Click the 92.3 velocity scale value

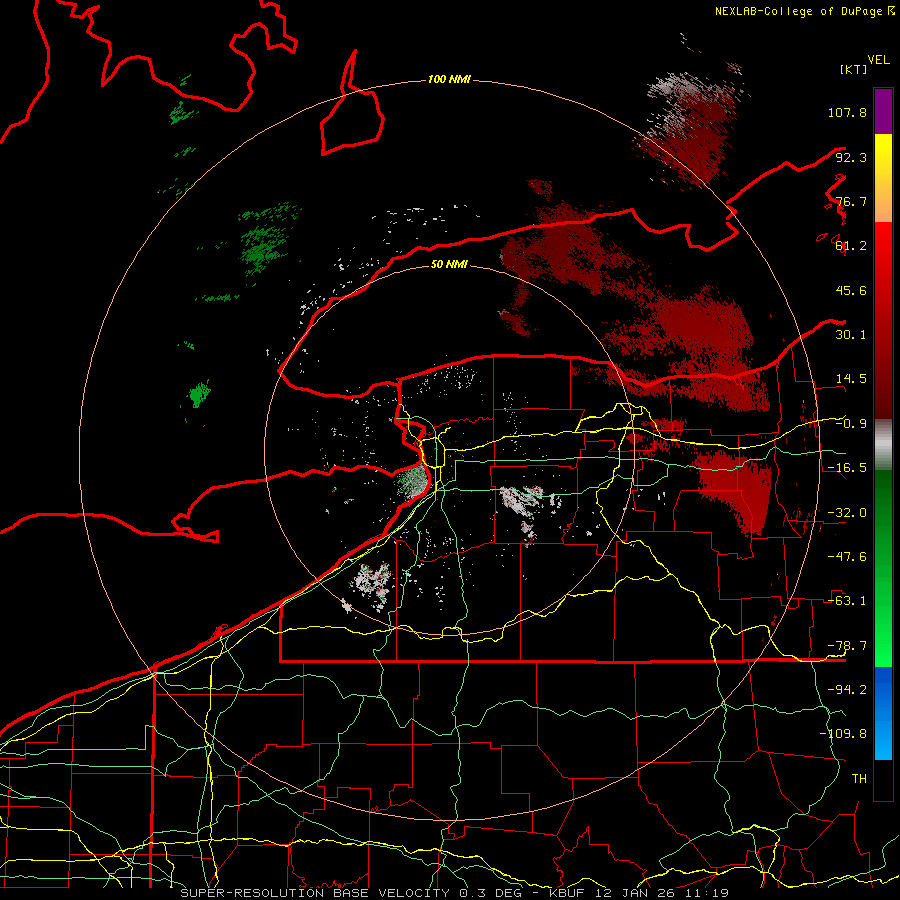(x=851, y=157)
